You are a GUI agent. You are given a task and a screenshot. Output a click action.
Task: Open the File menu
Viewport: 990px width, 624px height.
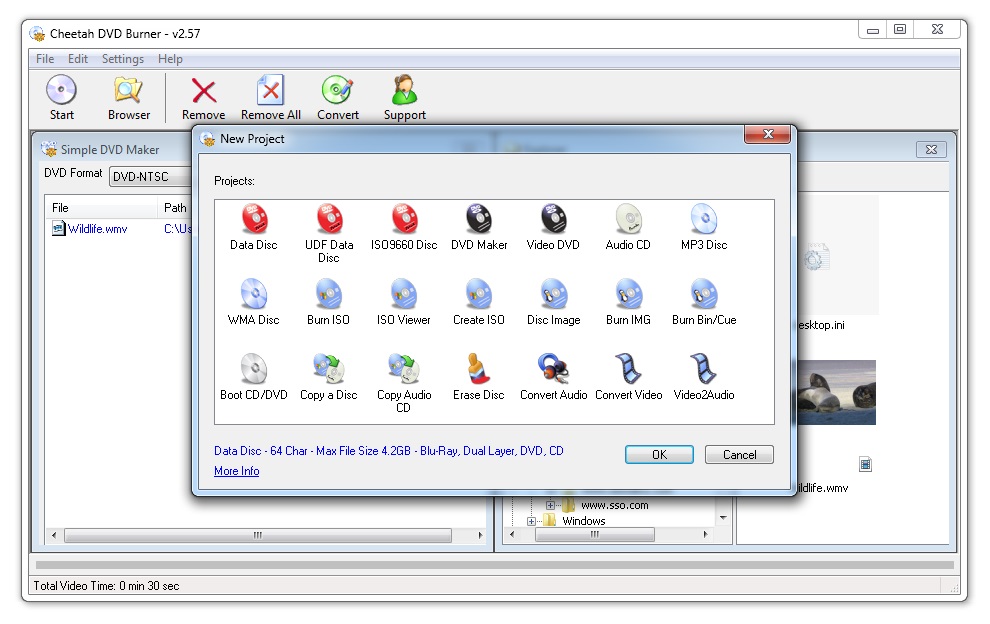coord(45,59)
